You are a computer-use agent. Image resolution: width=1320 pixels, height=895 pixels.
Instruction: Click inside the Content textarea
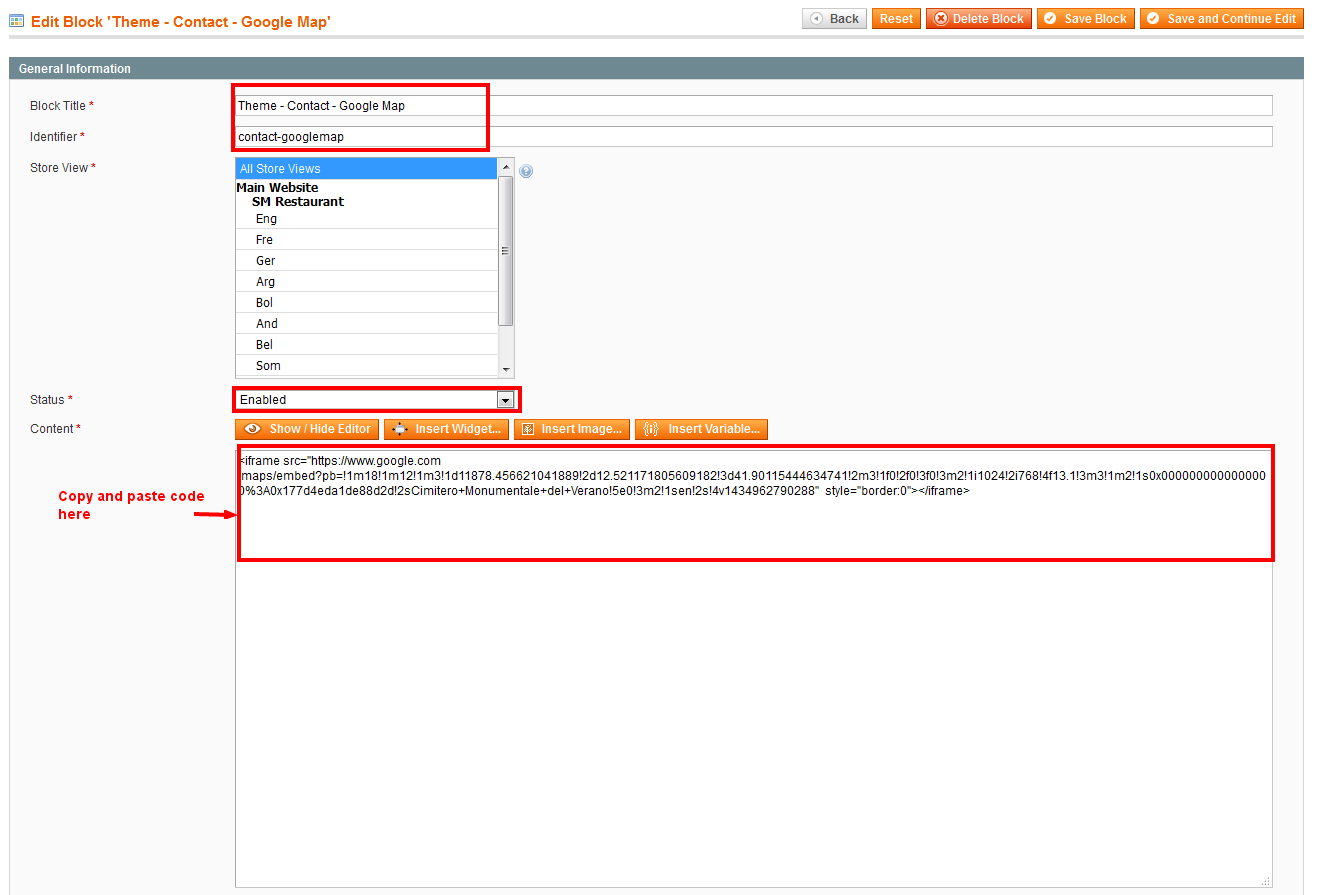(x=754, y=668)
